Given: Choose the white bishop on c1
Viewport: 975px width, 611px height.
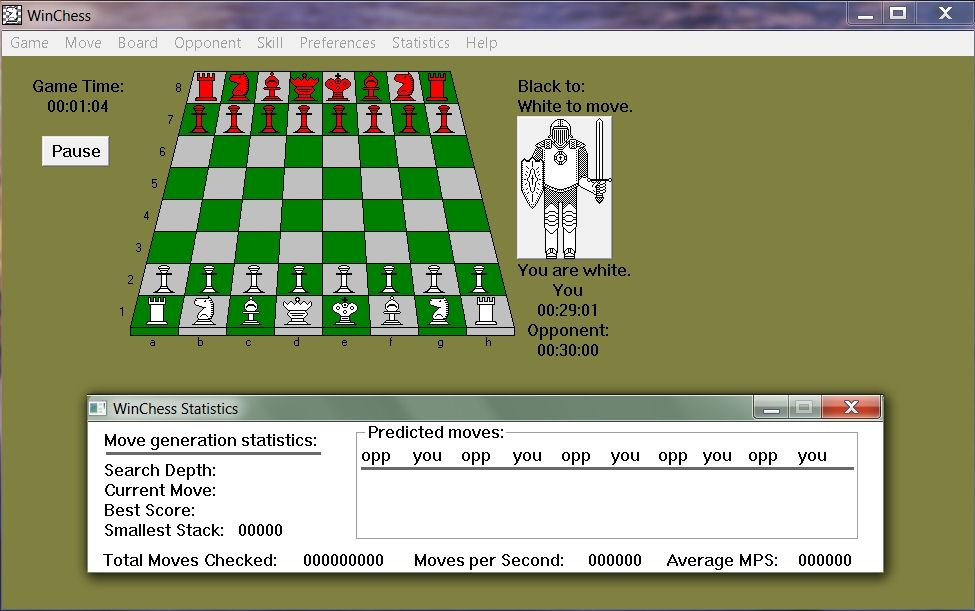Looking at the screenshot, I should click(251, 311).
